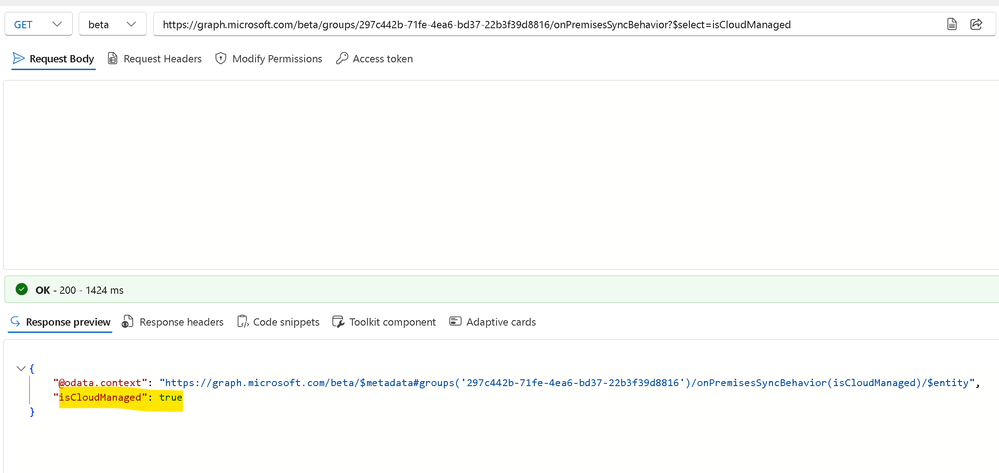Switch to Request Body tab
The image size is (999, 473).
click(54, 59)
